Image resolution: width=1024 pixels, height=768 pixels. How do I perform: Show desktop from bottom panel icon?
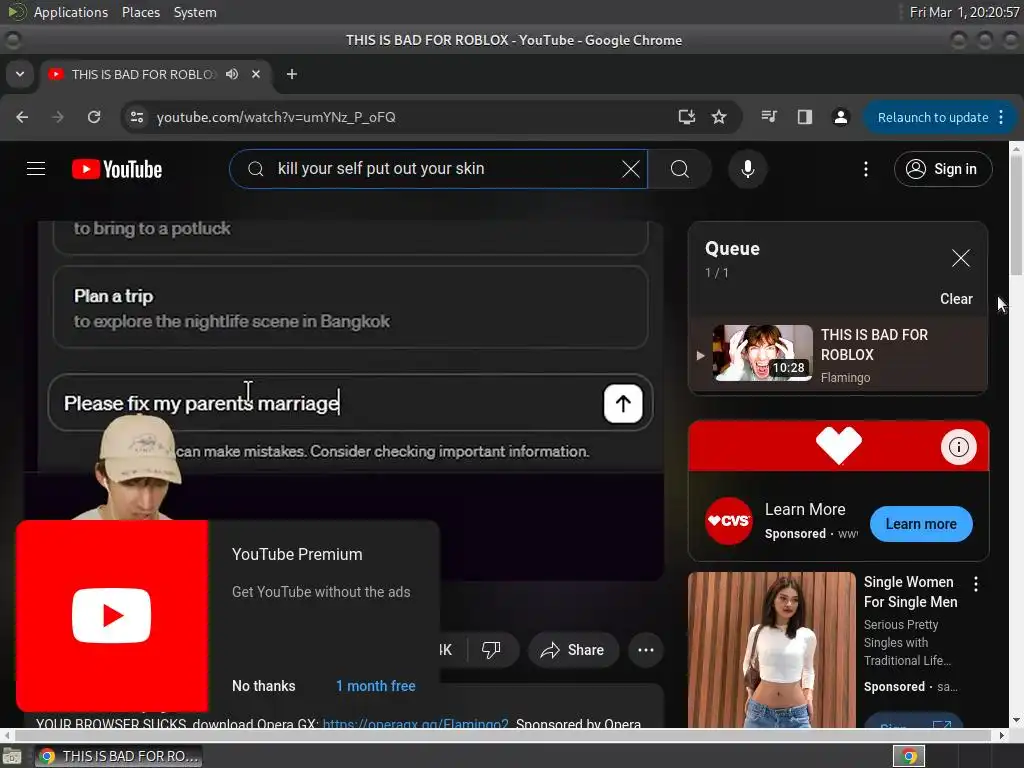click(x=12, y=756)
